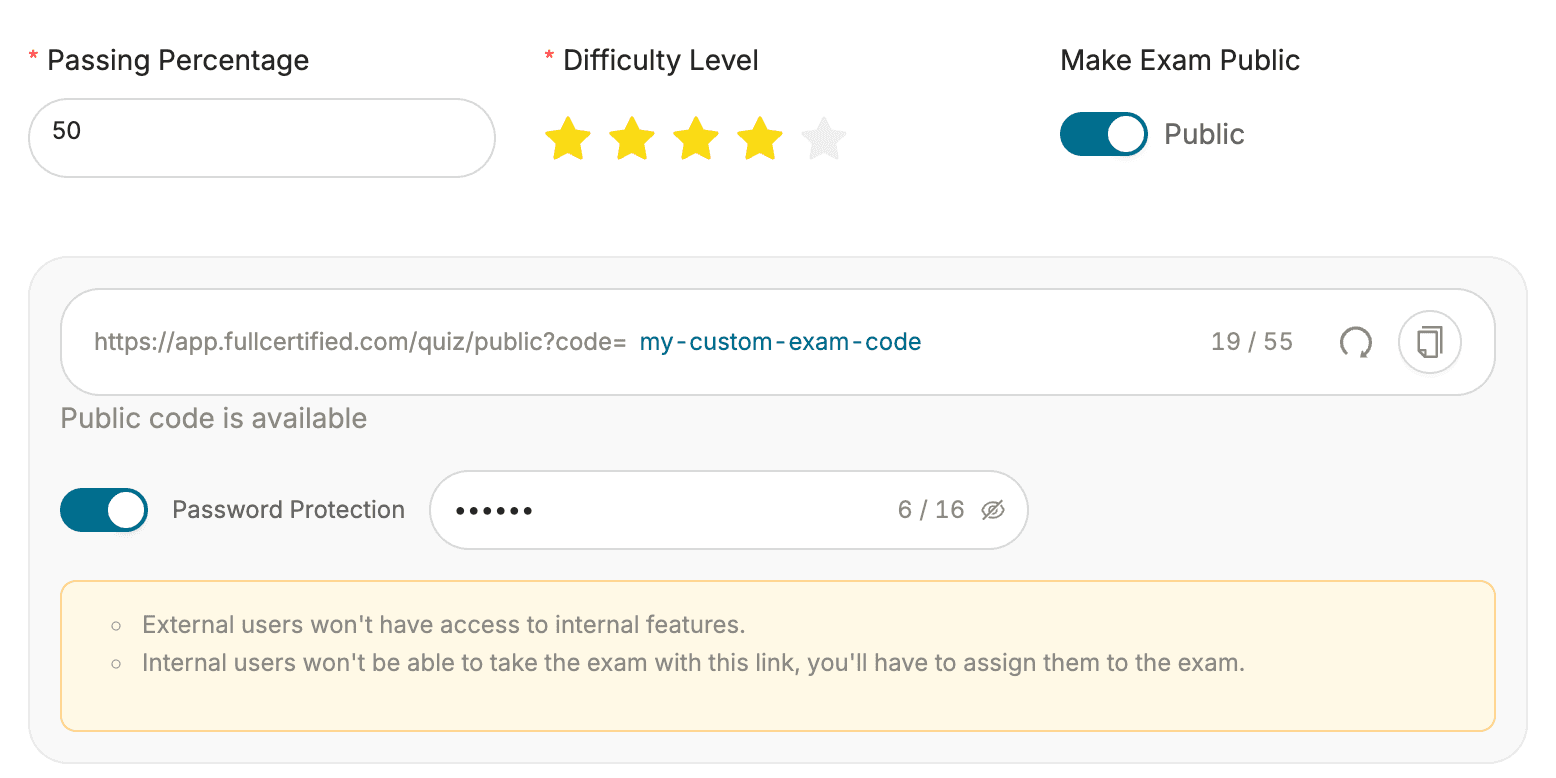Set difficulty to the second star
The width and height of the screenshot is (1556, 778).
coord(632,139)
